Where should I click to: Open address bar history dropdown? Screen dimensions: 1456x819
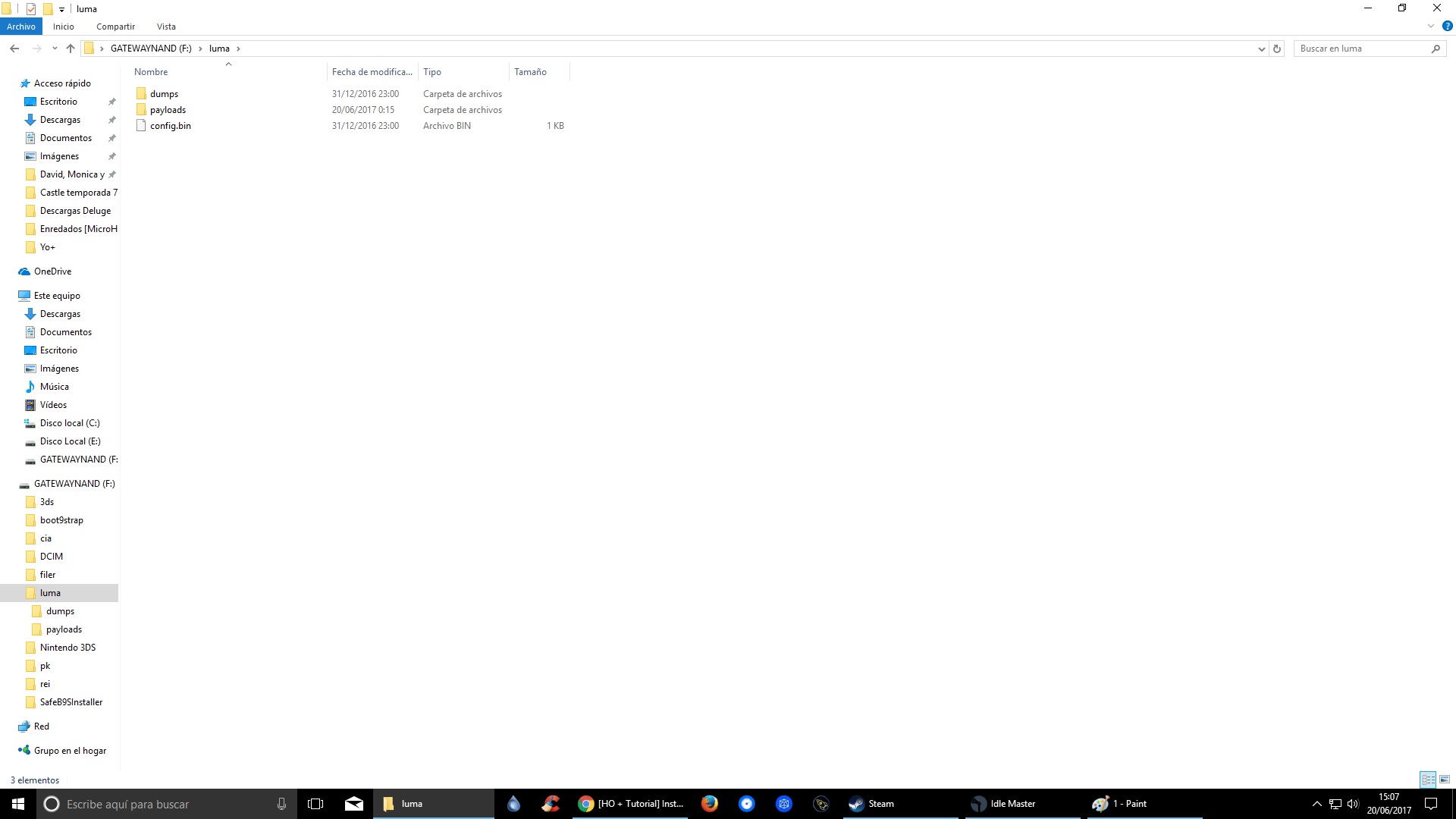click(1261, 49)
